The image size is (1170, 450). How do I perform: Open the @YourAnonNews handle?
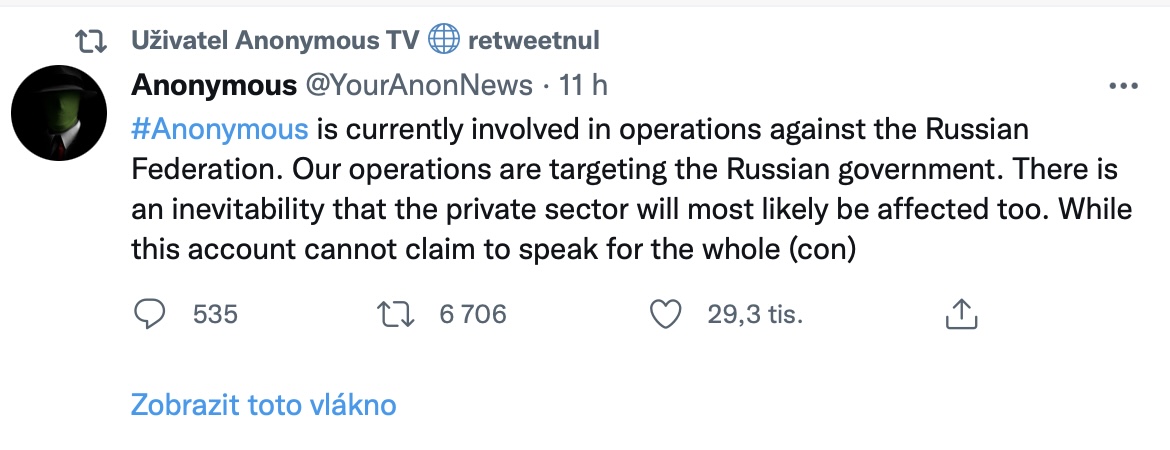[418, 86]
